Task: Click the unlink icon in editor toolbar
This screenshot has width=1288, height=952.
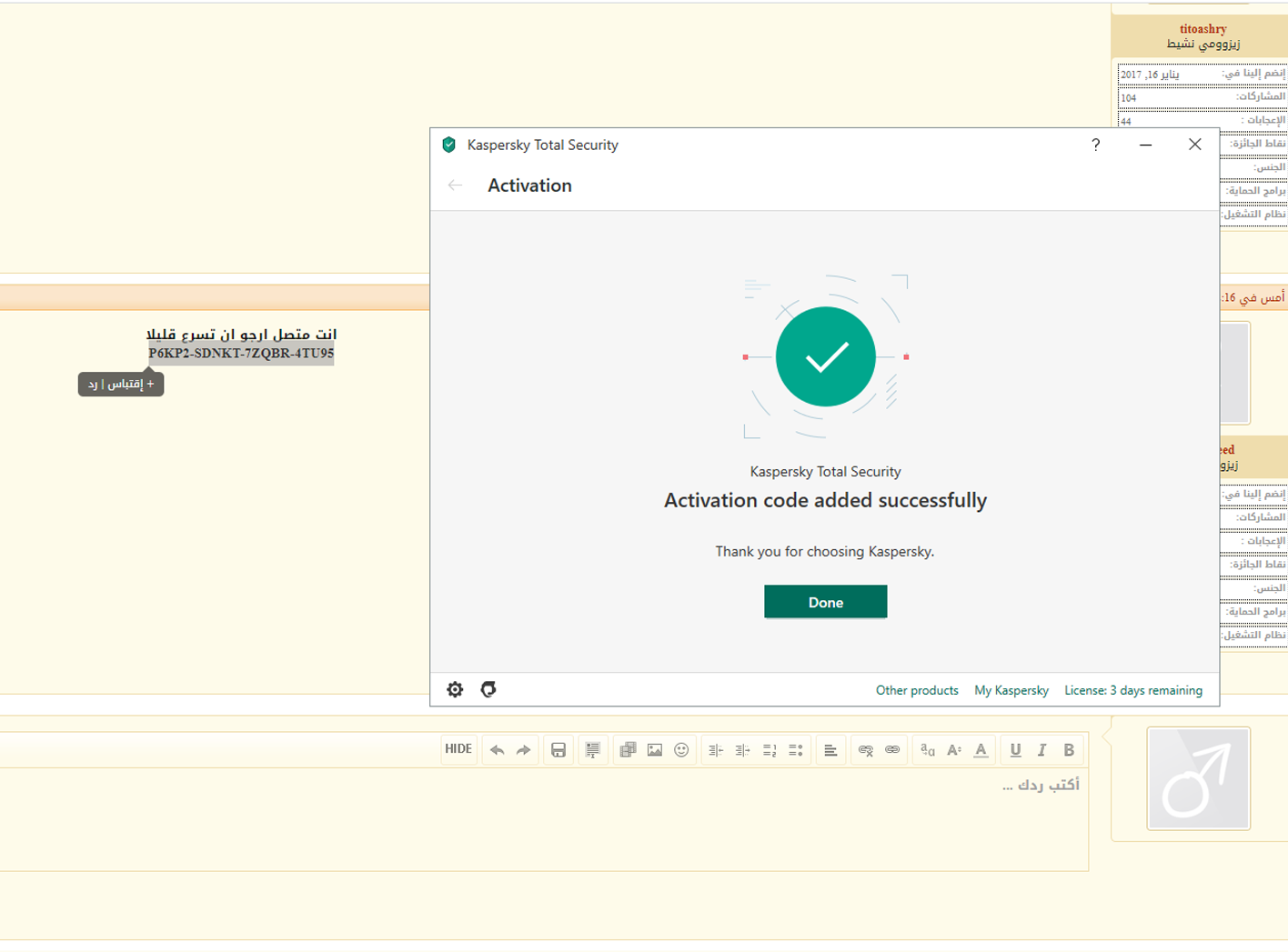Action: pyautogui.click(x=866, y=750)
